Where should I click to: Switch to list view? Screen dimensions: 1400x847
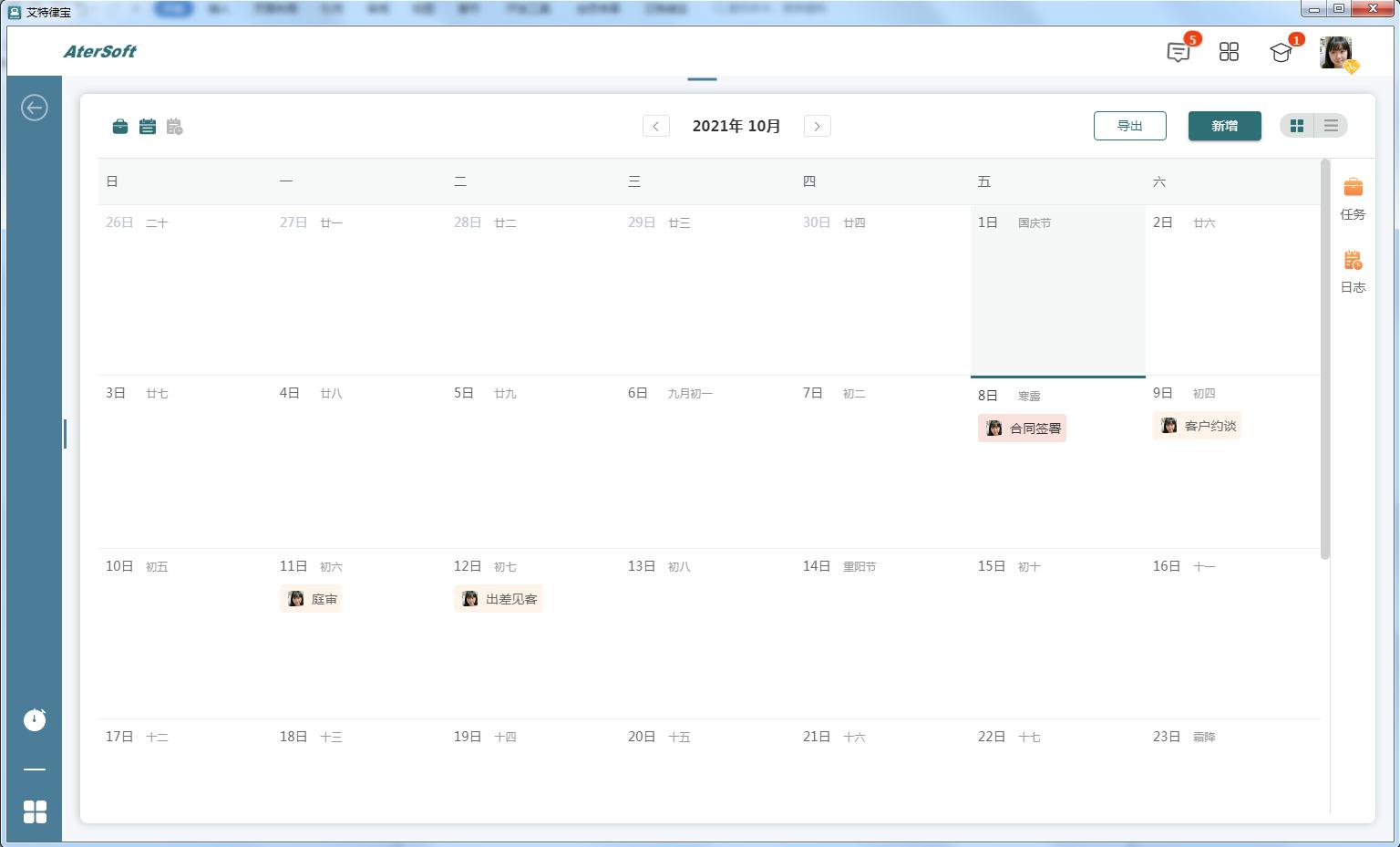click(x=1331, y=126)
